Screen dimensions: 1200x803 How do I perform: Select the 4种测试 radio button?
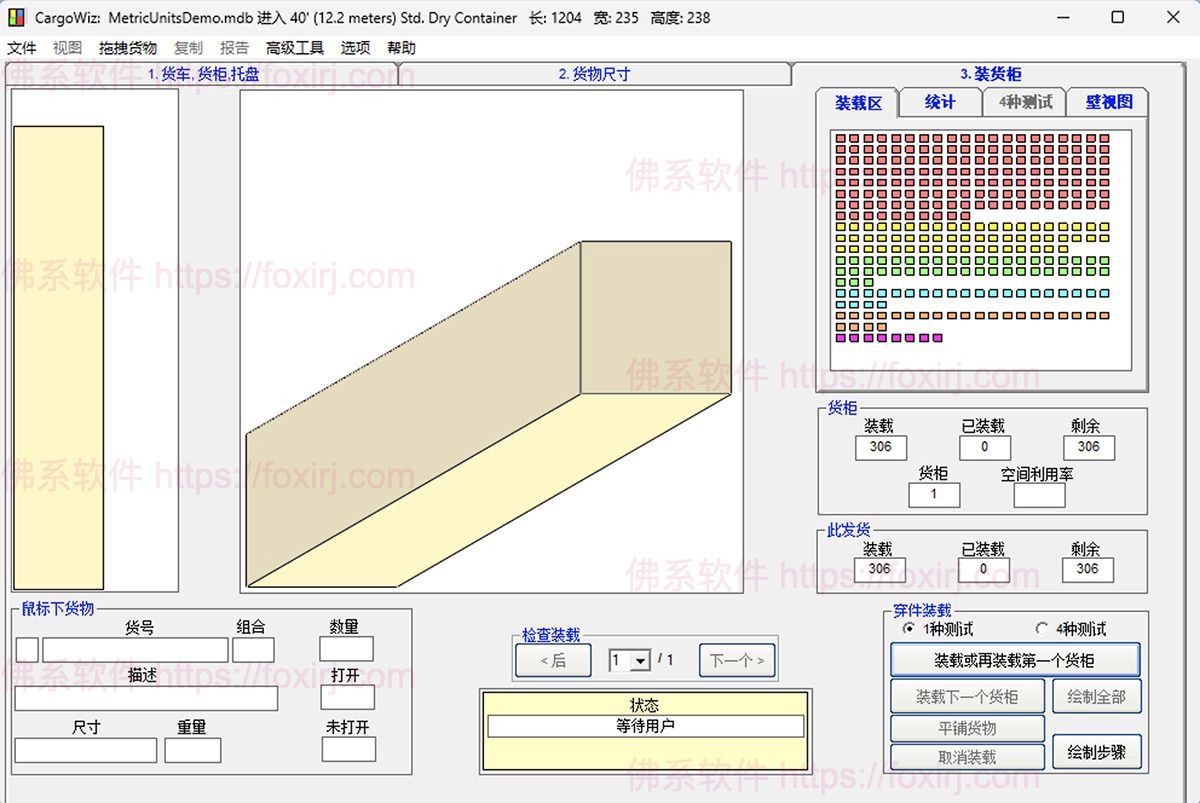(1042, 629)
